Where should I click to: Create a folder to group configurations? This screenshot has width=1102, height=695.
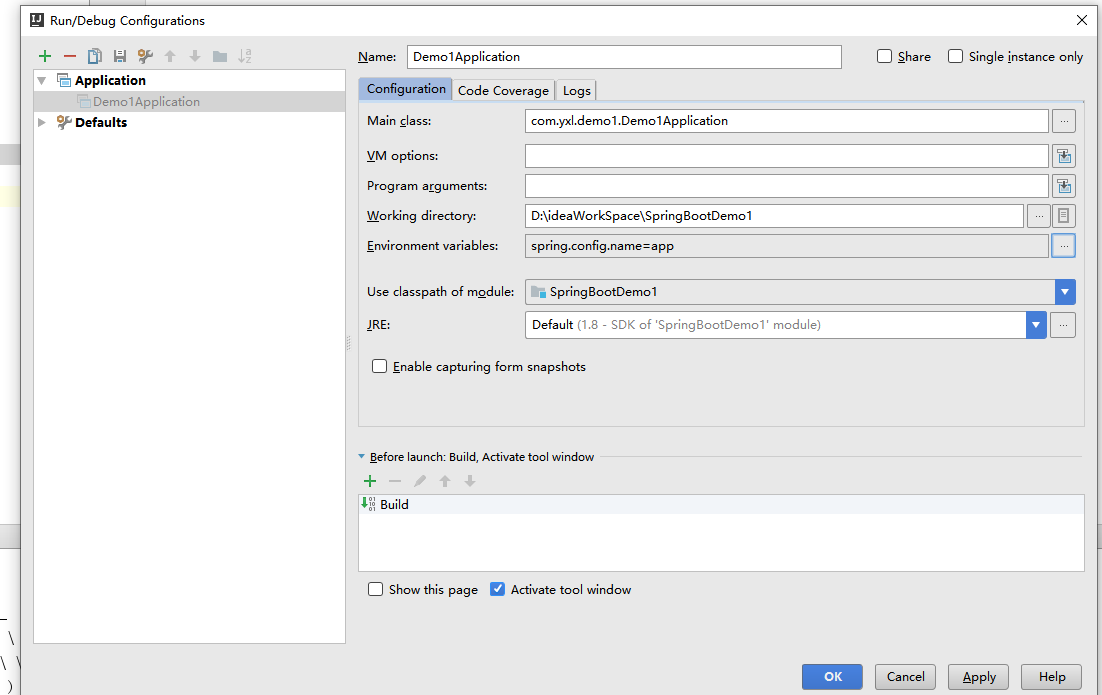(218, 56)
